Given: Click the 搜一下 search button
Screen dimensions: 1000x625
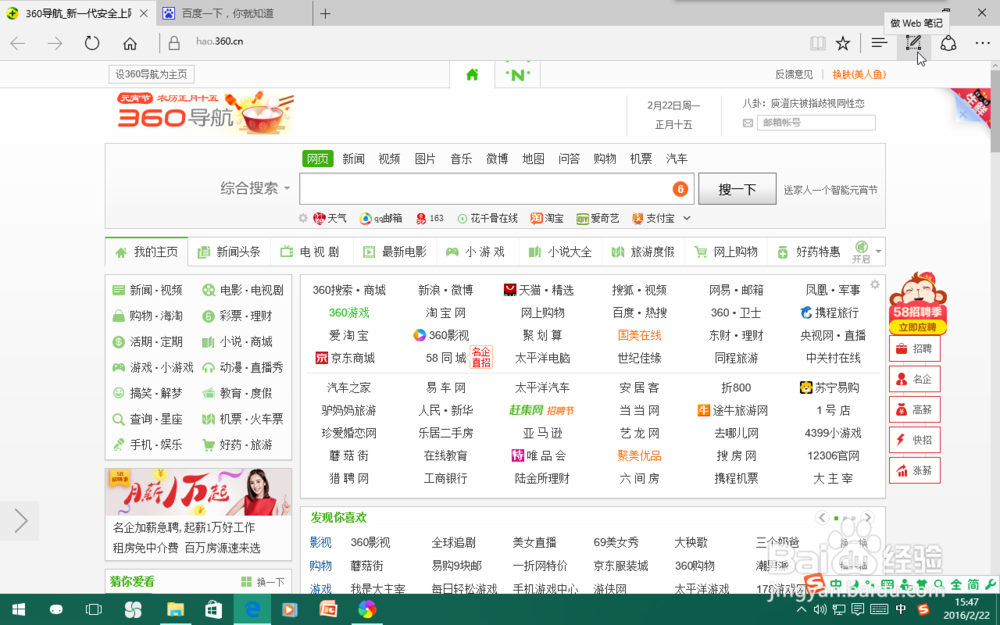Looking at the screenshot, I should click(737, 189).
